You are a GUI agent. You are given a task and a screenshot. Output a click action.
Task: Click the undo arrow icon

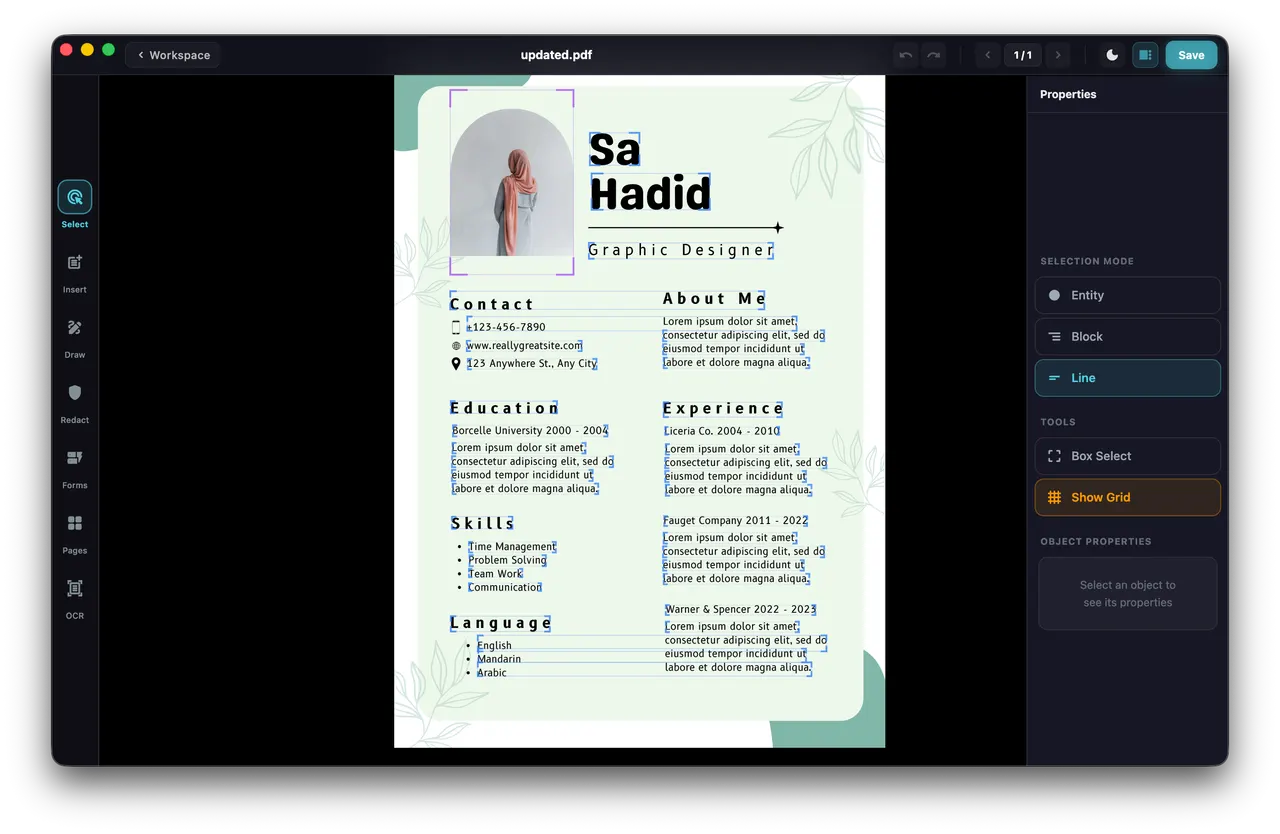pos(906,55)
